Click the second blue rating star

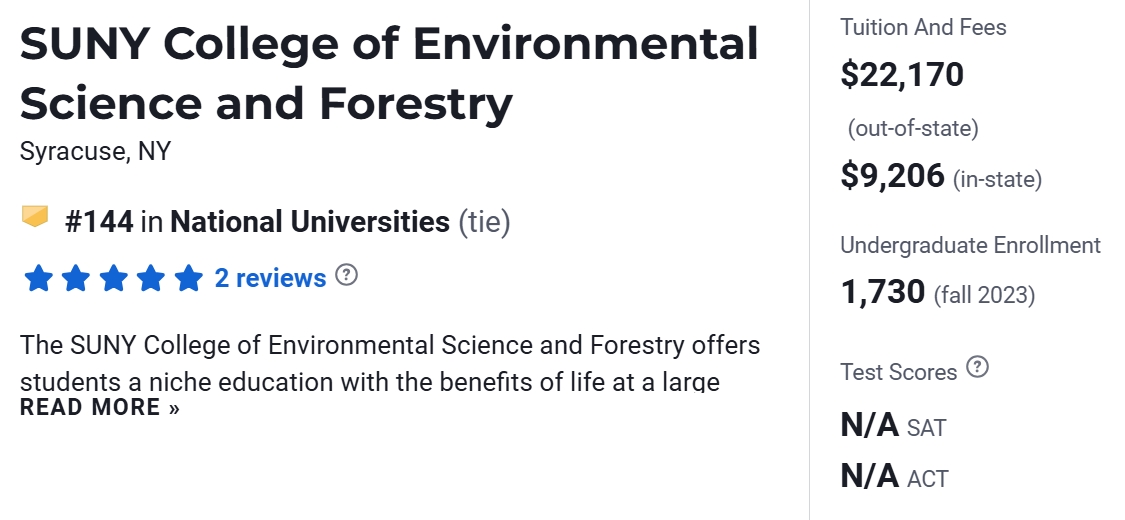[76, 278]
